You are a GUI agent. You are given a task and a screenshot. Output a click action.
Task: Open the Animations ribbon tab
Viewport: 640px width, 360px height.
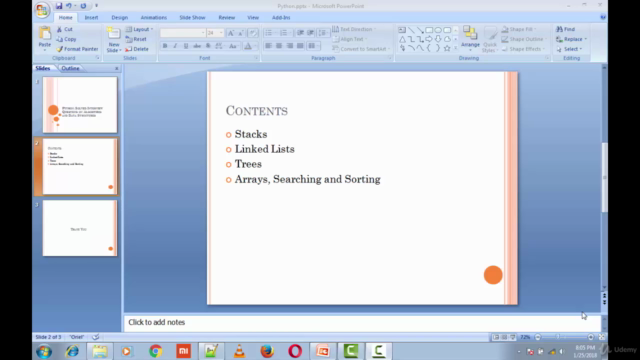coord(154,18)
